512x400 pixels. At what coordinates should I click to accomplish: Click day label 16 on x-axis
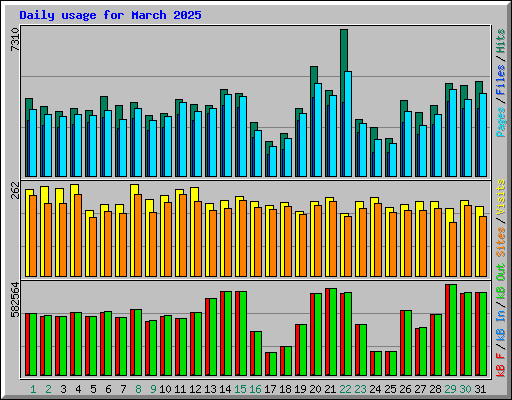point(255,389)
